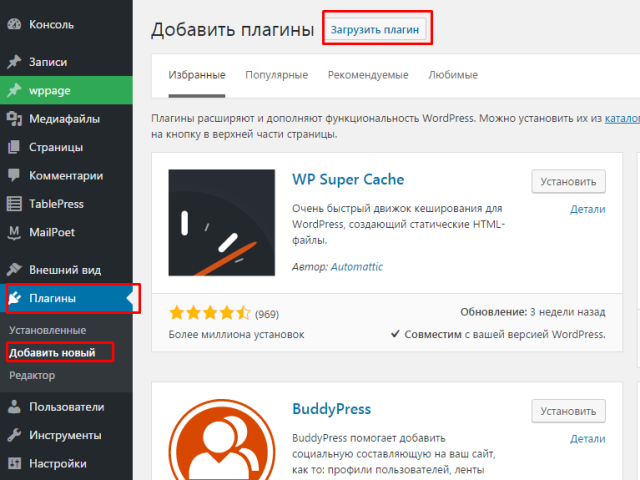Open Страницы in the sidebar
640x480 pixels.
pos(56,147)
